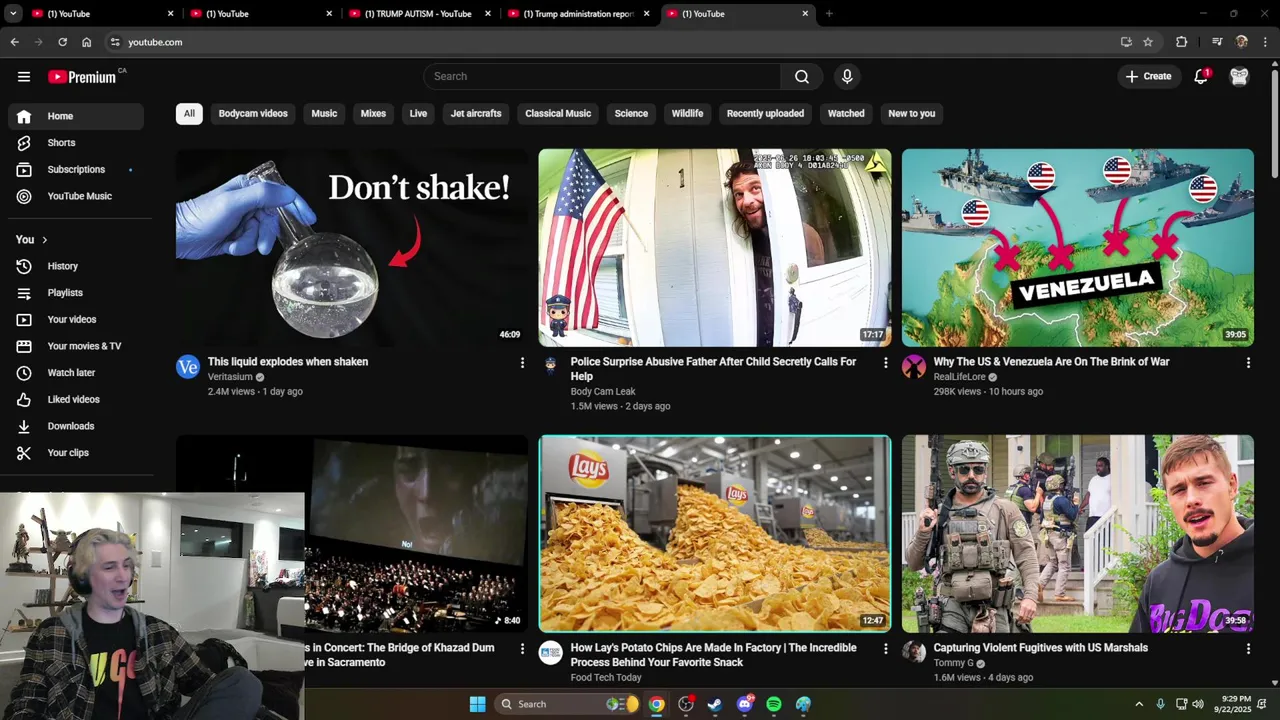Select the Science filter chip
The width and height of the screenshot is (1280, 720).
coord(631,113)
